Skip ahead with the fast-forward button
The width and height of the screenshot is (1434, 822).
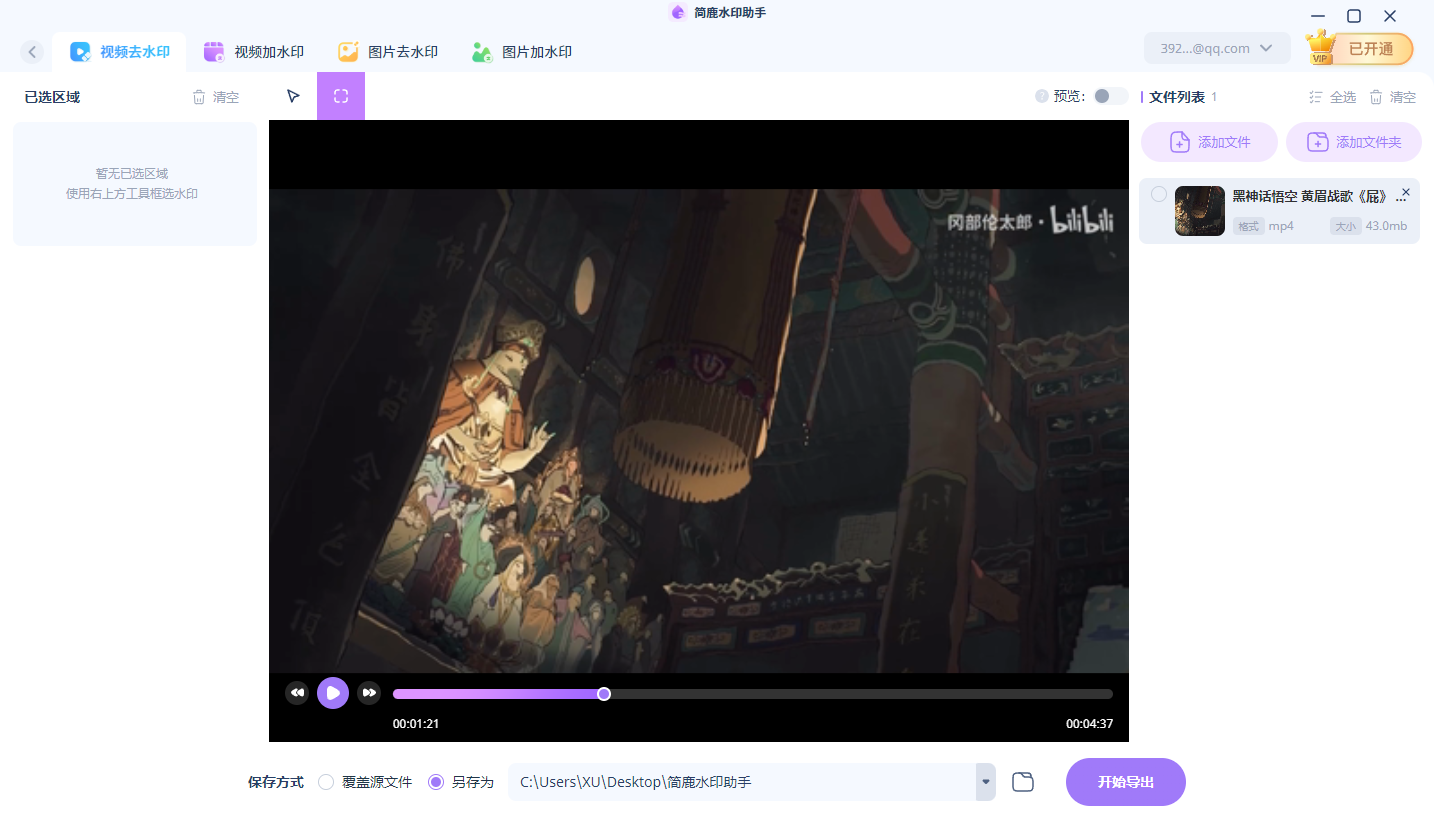pyautogui.click(x=369, y=693)
